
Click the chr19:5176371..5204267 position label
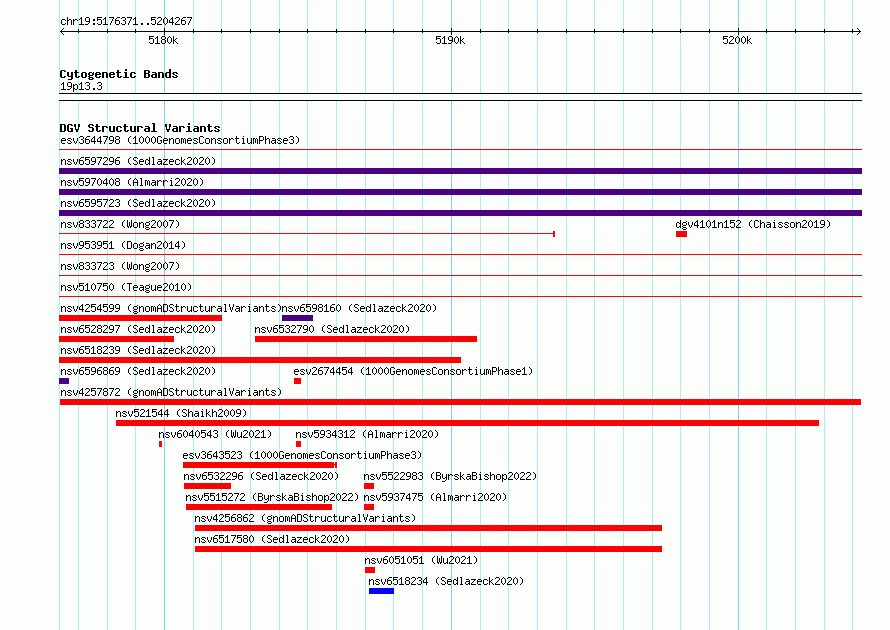click(126, 22)
